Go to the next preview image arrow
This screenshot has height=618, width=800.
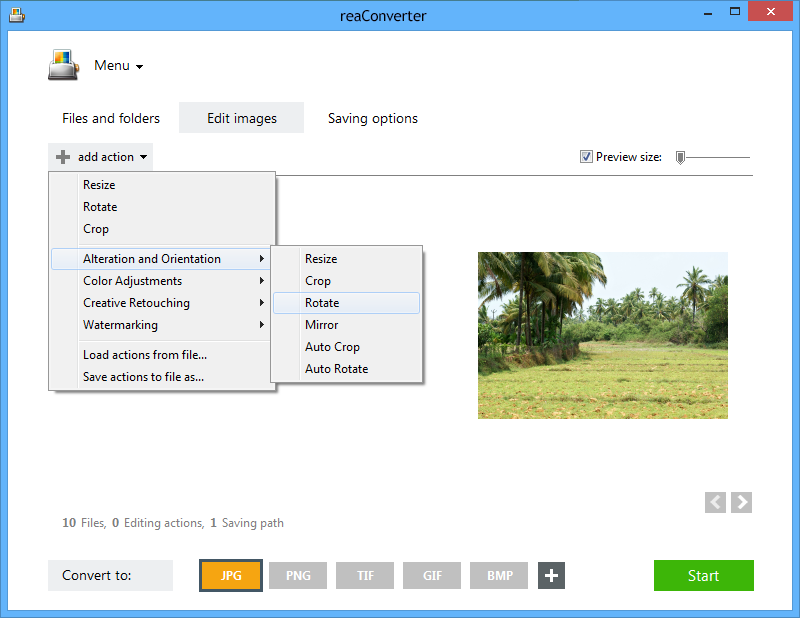[741, 503]
